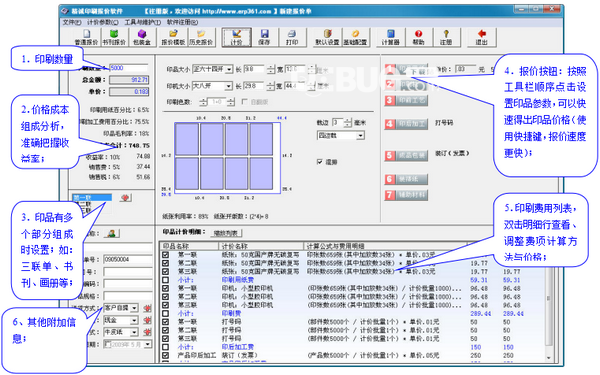Click the 计价名称 column header
600x375 pixels.
coord(261,246)
